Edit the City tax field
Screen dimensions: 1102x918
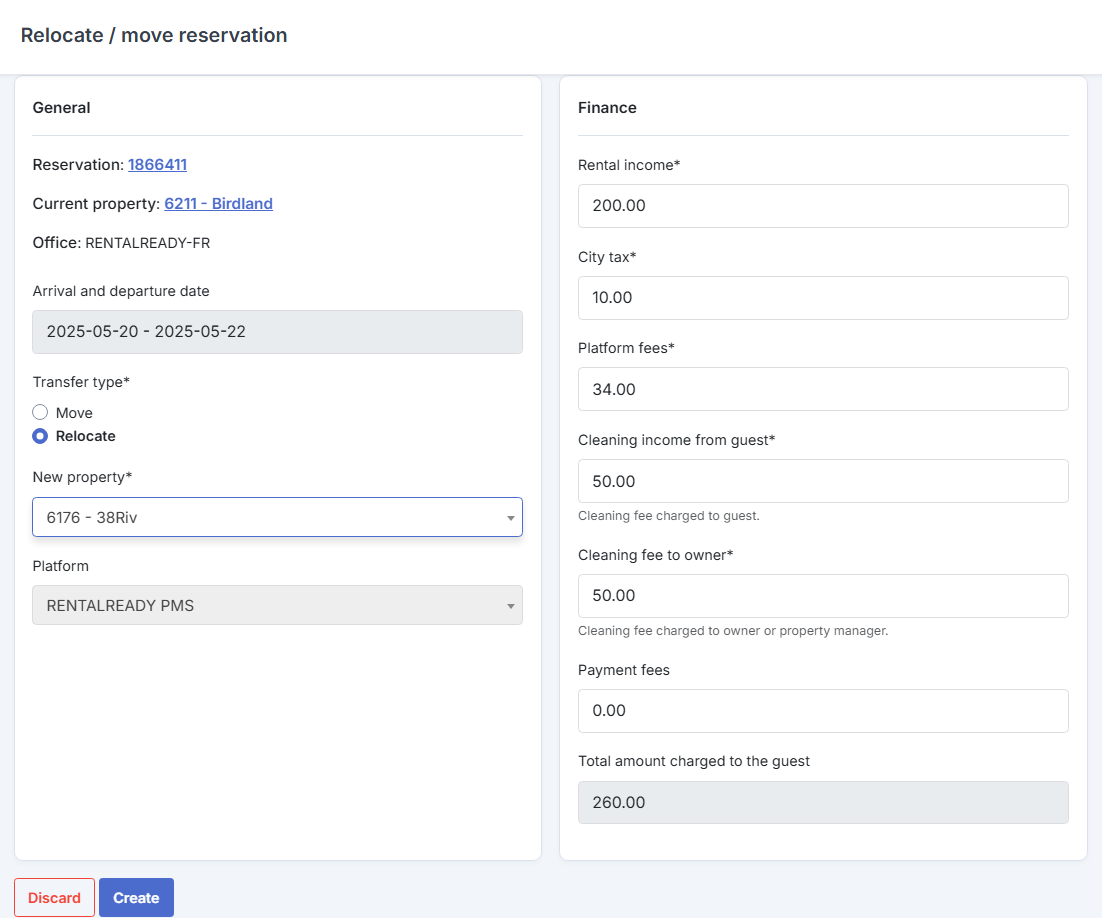(823, 298)
